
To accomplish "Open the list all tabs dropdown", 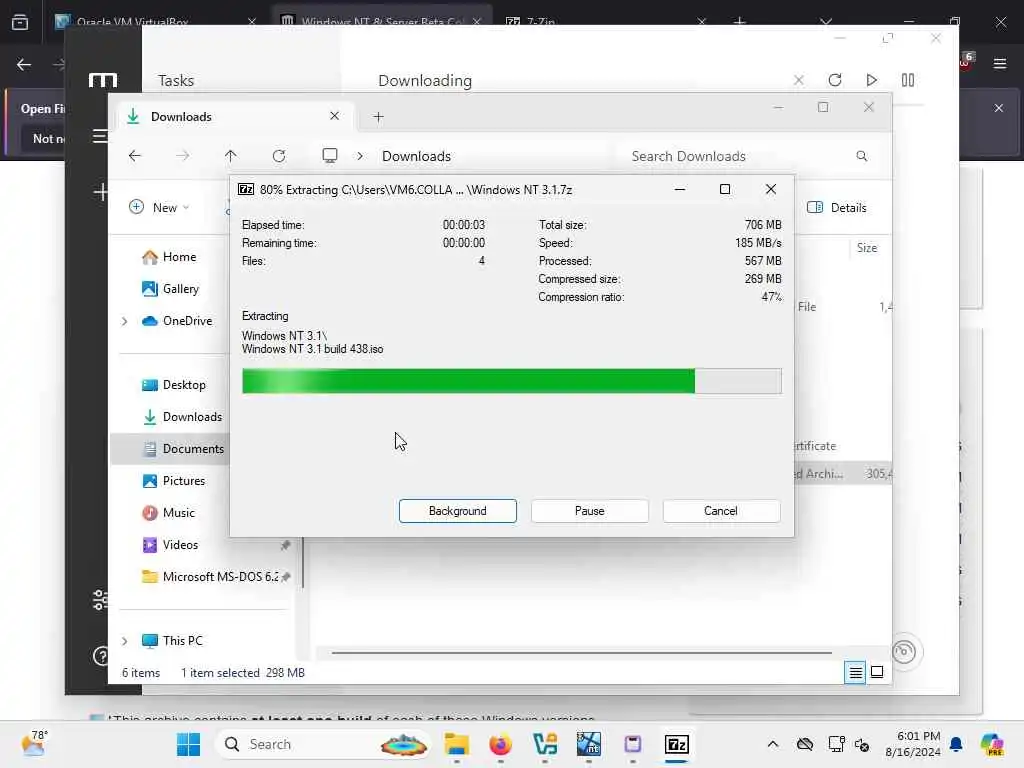I will [x=826, y=22].
